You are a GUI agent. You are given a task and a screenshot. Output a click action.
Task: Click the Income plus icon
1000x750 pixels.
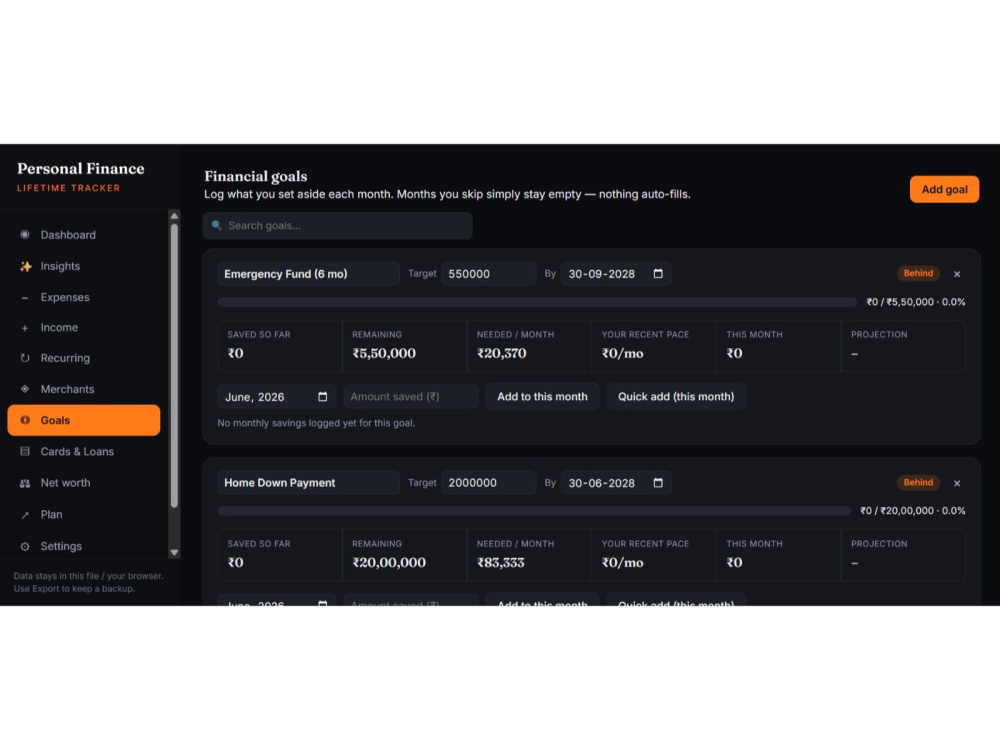tap(25, 328)
